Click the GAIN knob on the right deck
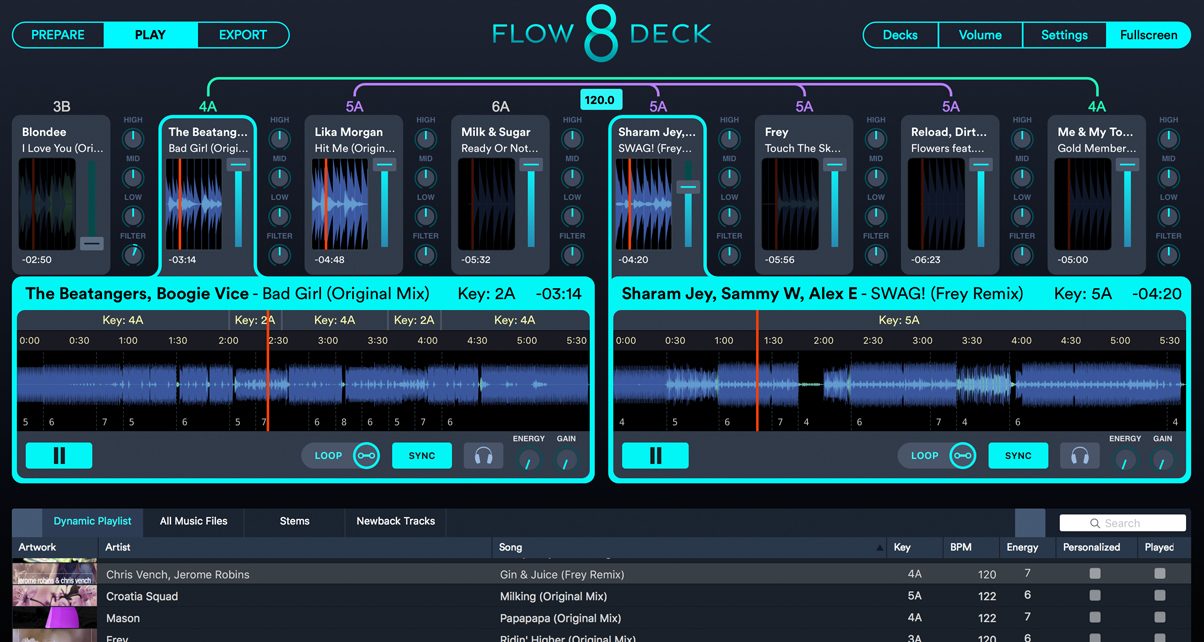The width and height of the screenshot is (1204, 642). click(x=1162, y=460)
